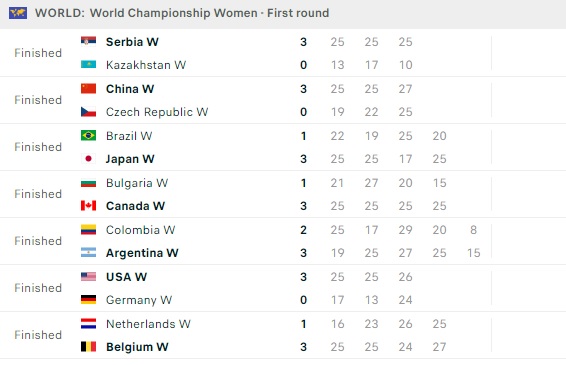Select the Netherlands W team name
Screen dimensions: 566x365
pos(148,324)
